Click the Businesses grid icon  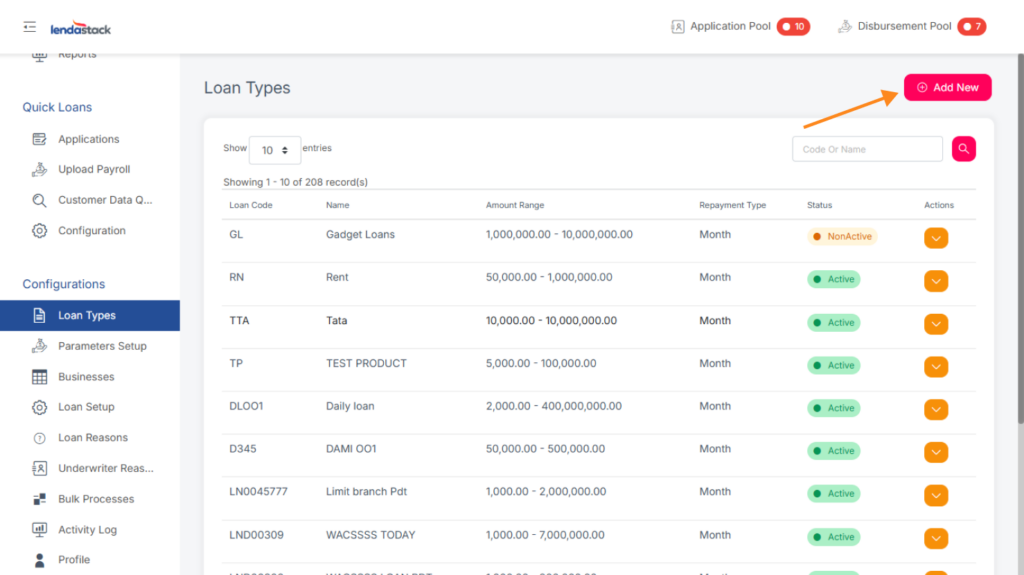tap(40, 377)
